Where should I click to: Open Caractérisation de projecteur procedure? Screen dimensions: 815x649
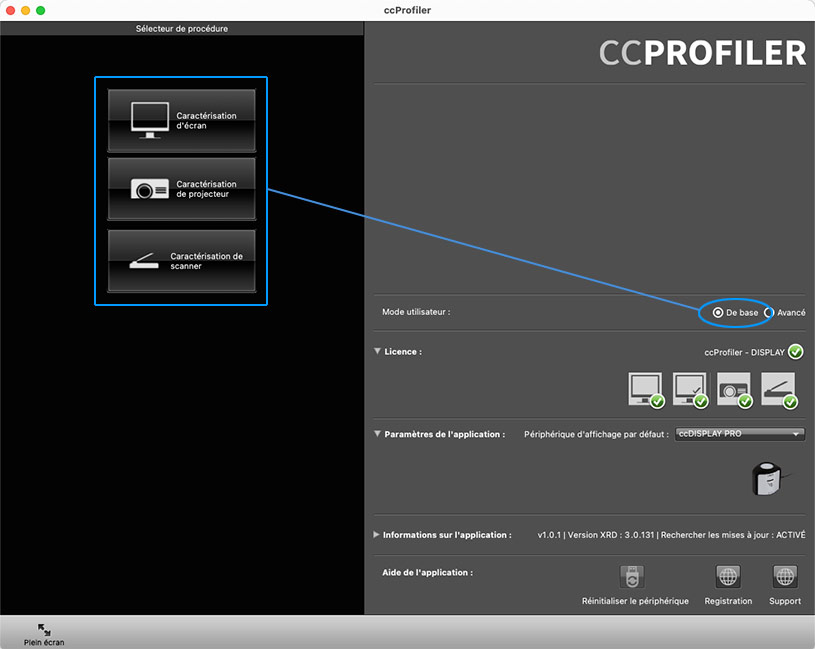point(181,189)
